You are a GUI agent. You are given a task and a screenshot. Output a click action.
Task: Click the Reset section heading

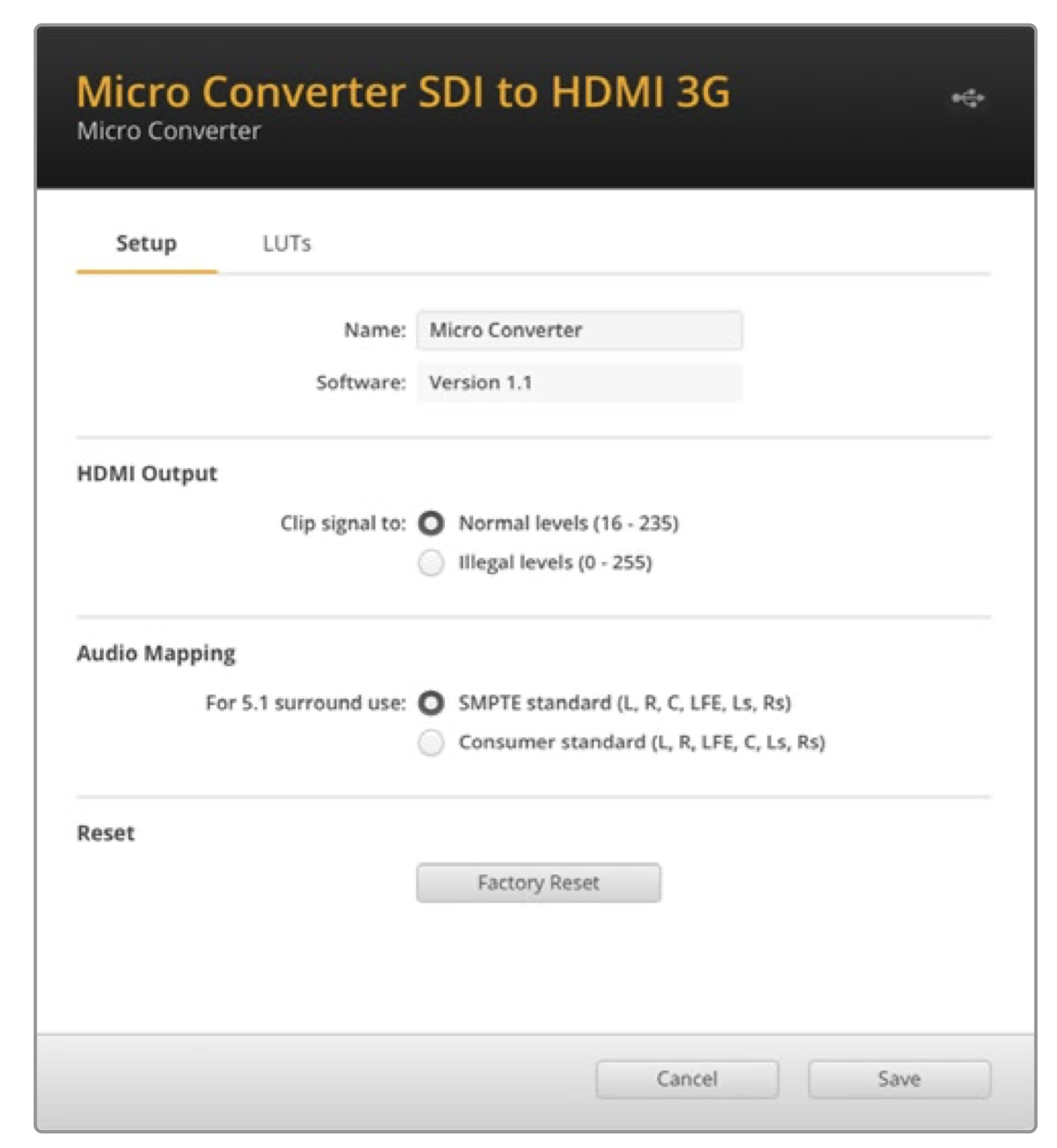[x=105, y=833]
